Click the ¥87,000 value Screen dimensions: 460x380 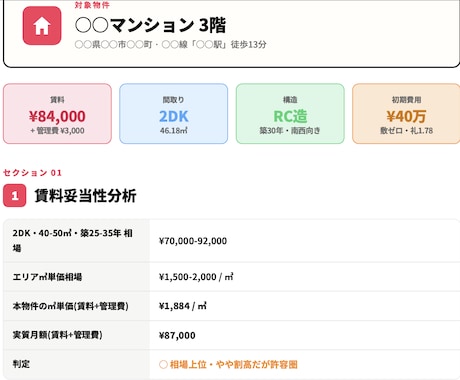pyautogui.click(x=177, y=335)
